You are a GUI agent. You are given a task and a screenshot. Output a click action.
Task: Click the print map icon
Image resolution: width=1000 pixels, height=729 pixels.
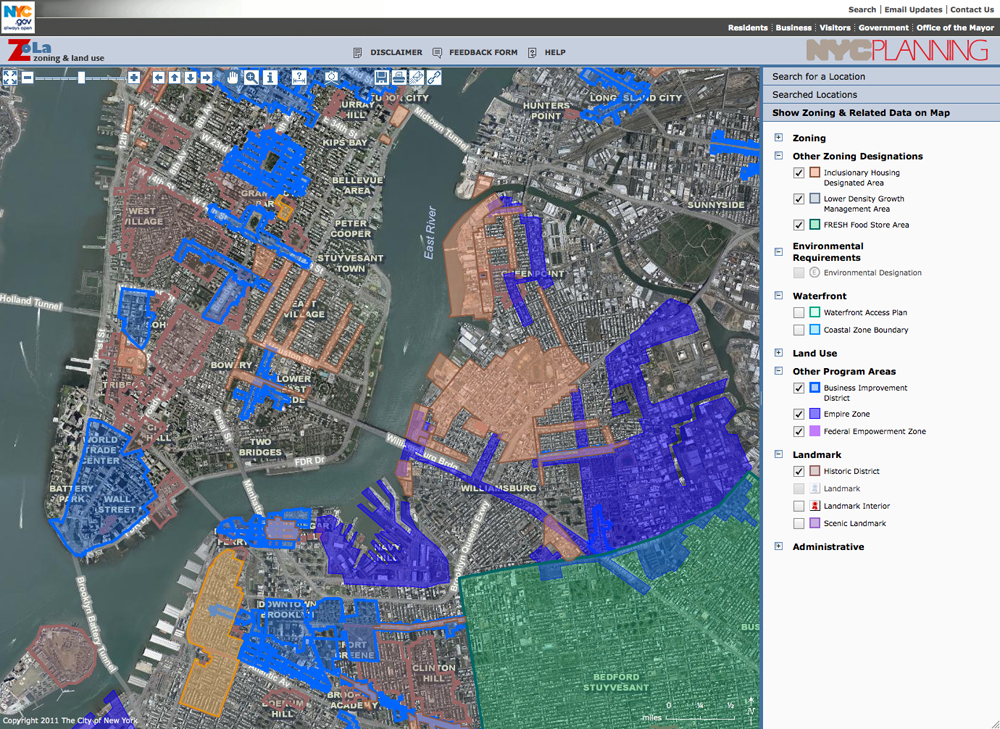(399, 77)
